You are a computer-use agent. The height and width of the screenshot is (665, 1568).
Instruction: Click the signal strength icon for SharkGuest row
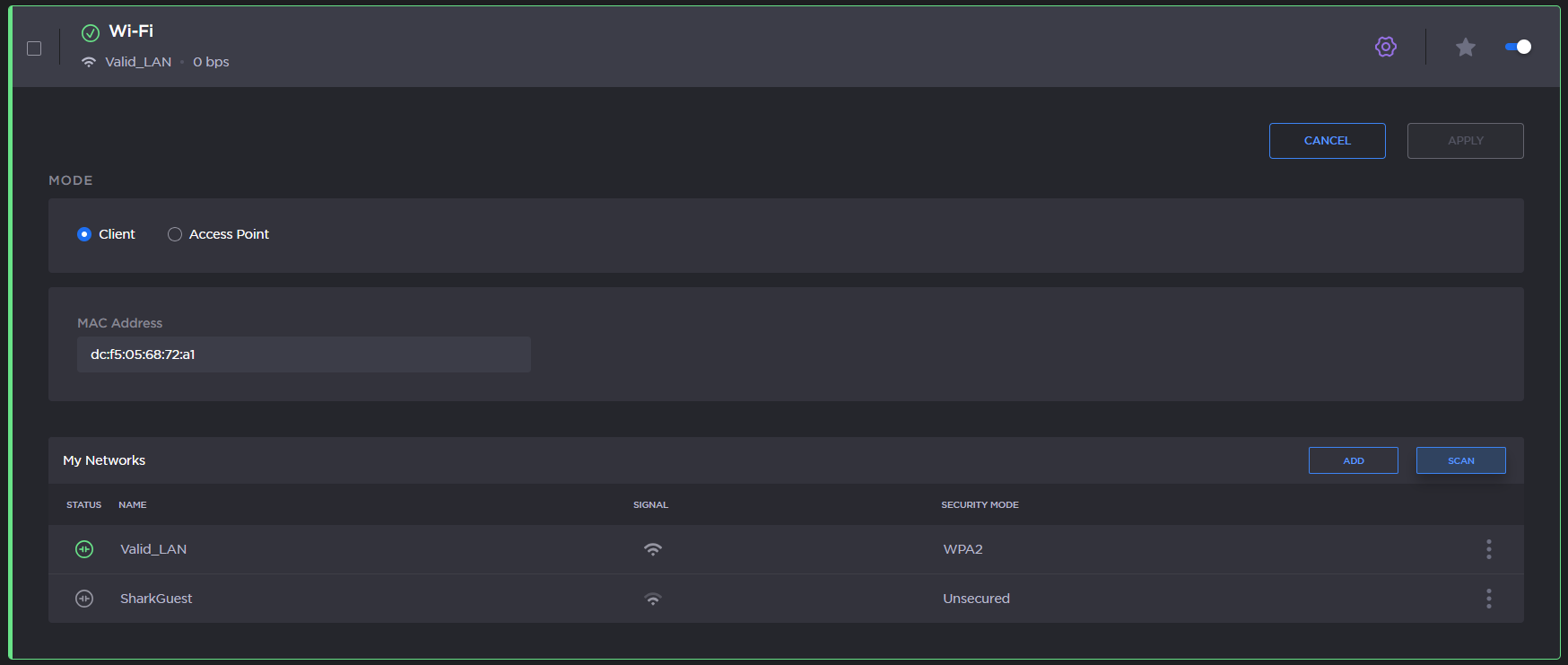tap(653, 599)
